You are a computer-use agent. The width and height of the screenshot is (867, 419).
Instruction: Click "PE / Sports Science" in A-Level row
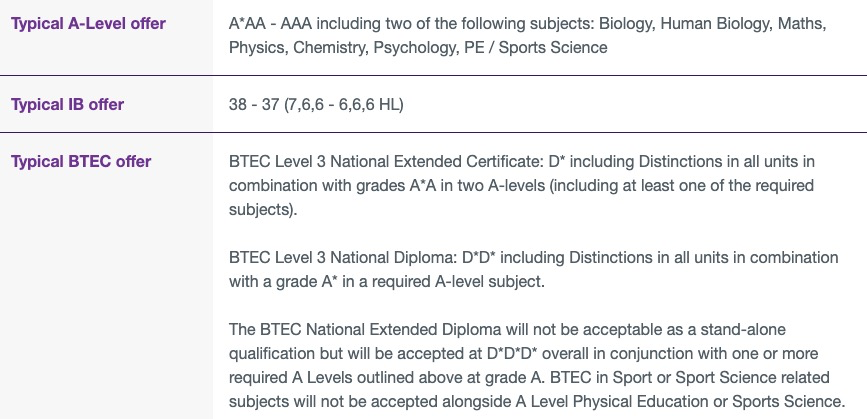click(538, 47)
